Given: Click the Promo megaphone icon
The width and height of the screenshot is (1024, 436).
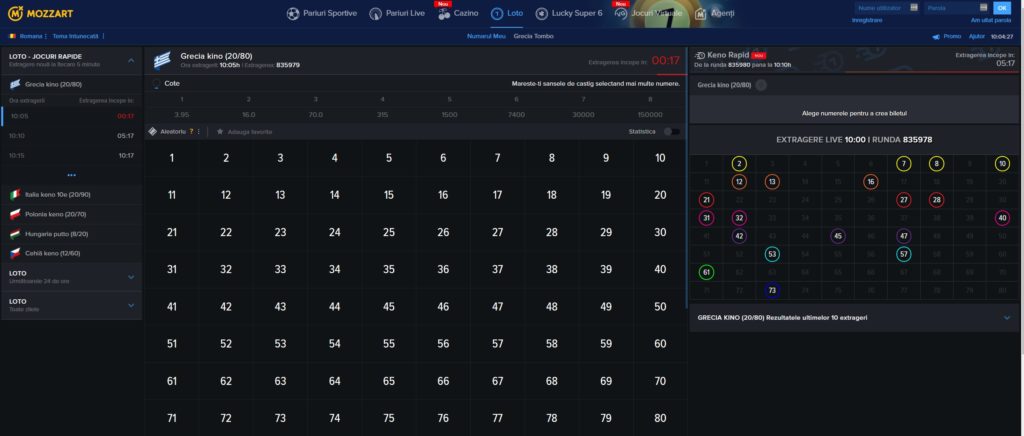Looking at the screenshot, I should [936, 37].
